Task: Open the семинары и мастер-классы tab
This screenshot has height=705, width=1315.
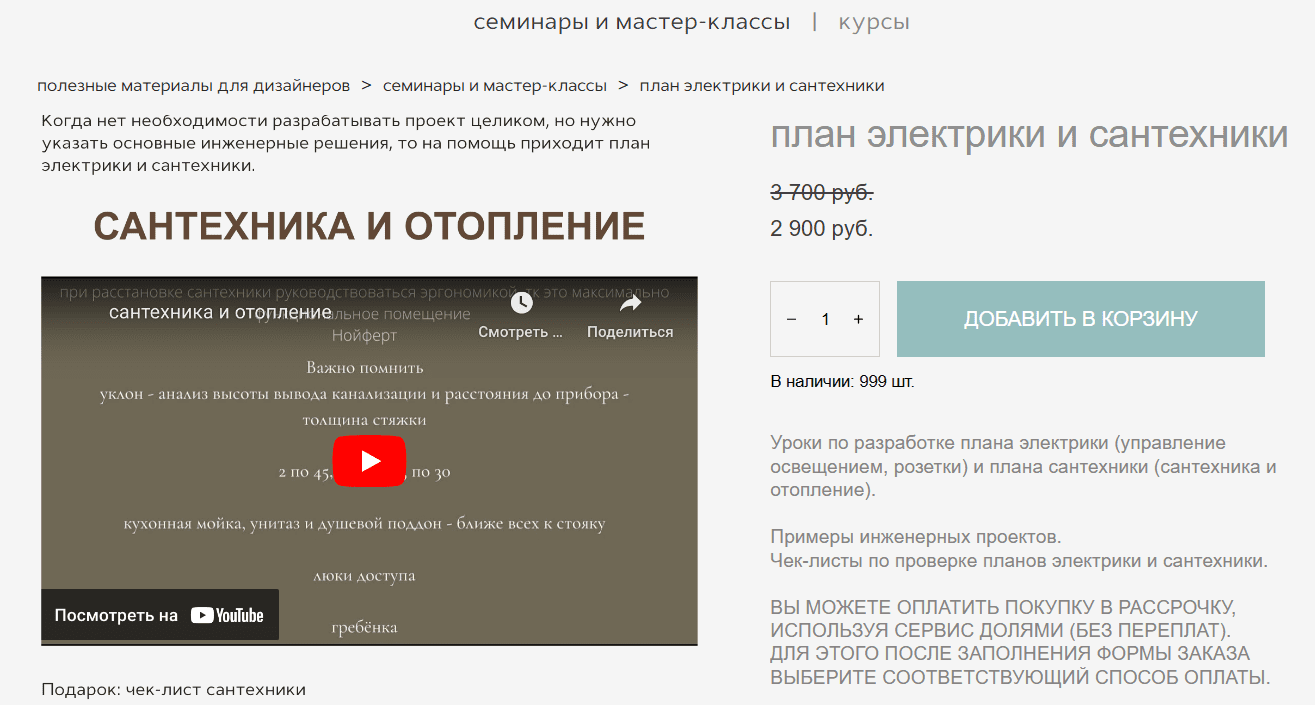Action: pos(632,21)
